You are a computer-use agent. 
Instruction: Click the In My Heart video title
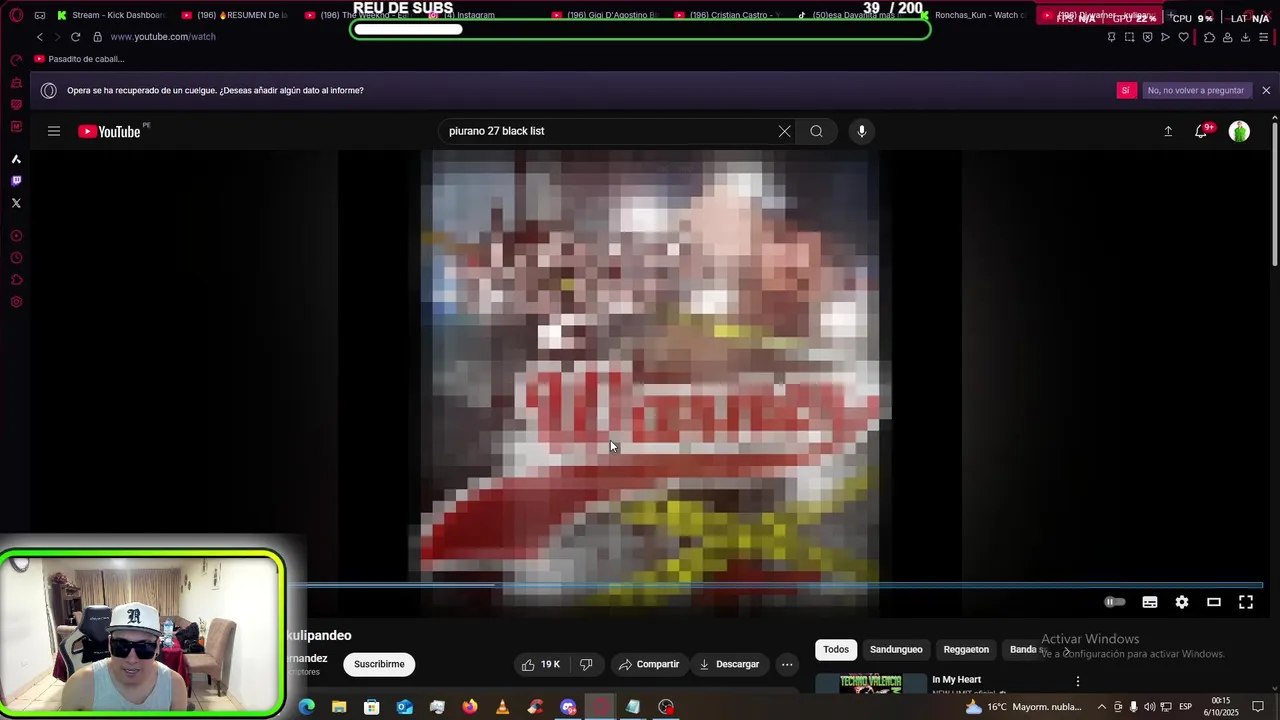(x=957, y=680)
